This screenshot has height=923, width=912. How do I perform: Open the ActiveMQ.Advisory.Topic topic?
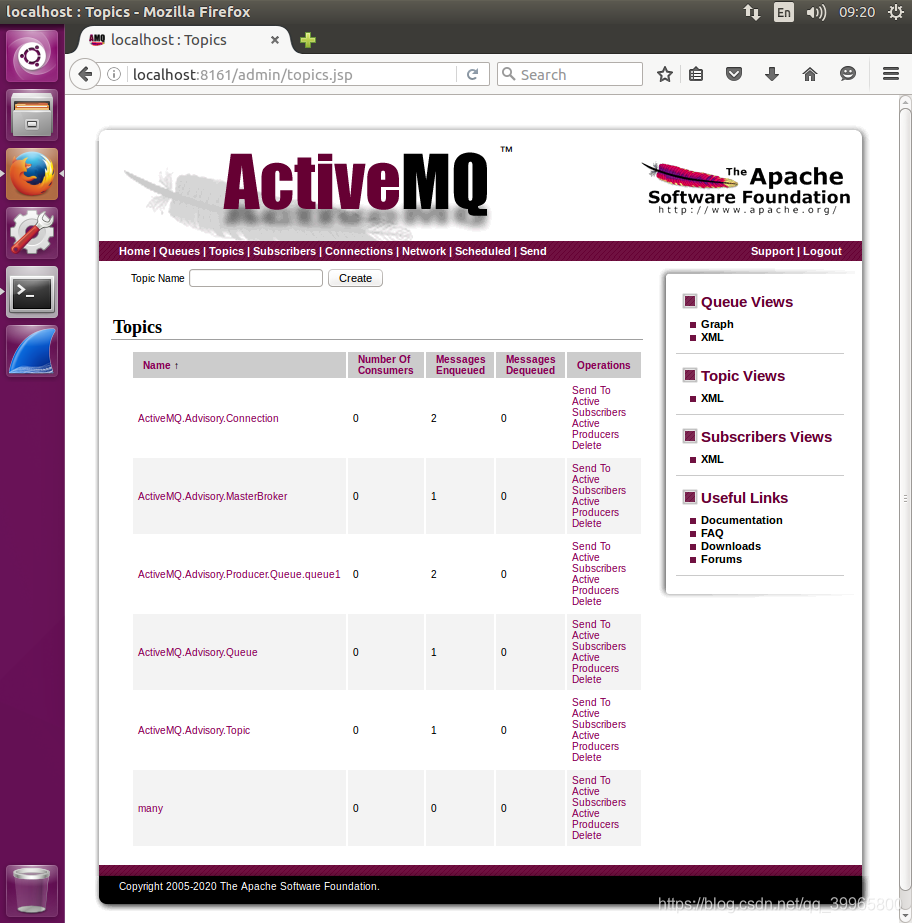pyautogui.click(x=194, y=730)
